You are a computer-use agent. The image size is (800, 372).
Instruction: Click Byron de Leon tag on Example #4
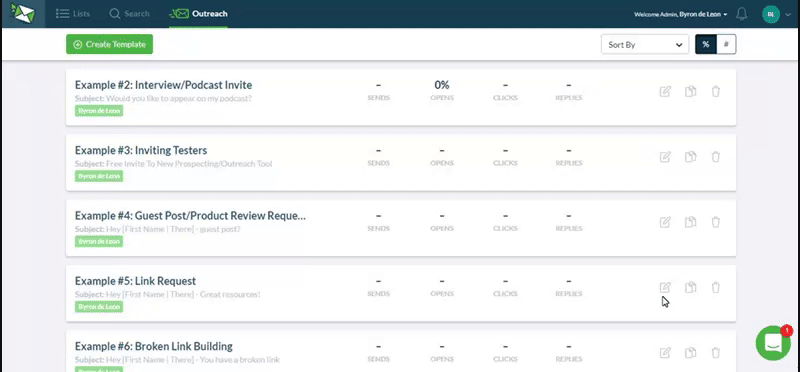click(99, 241)
